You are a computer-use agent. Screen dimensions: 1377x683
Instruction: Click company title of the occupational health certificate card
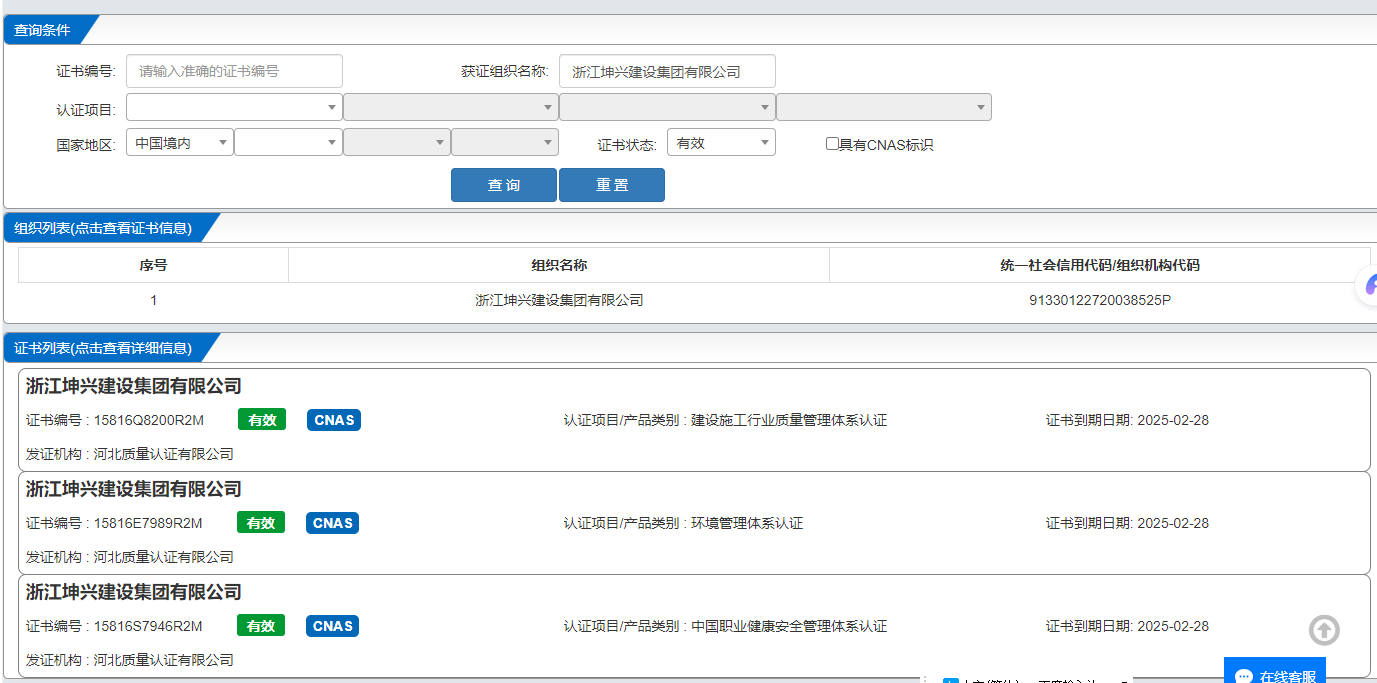134,592
